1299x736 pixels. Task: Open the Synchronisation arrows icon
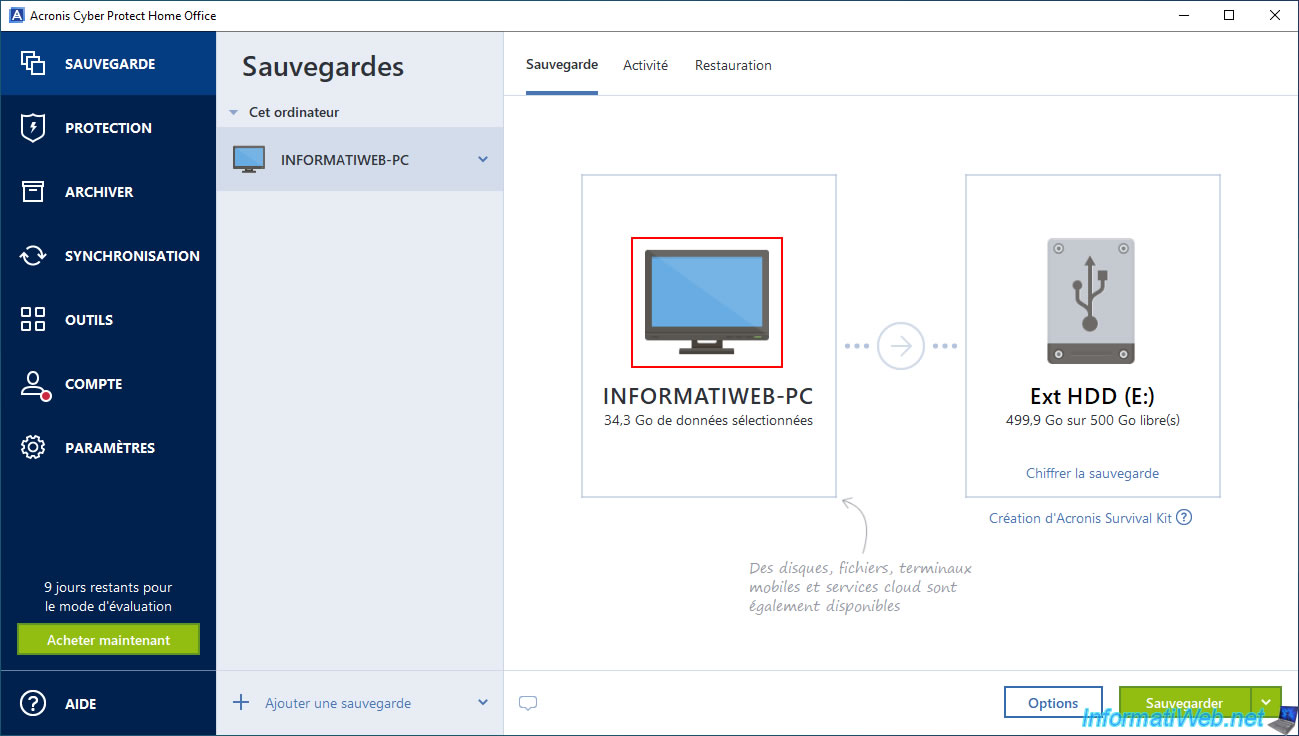tap(33, 256)
